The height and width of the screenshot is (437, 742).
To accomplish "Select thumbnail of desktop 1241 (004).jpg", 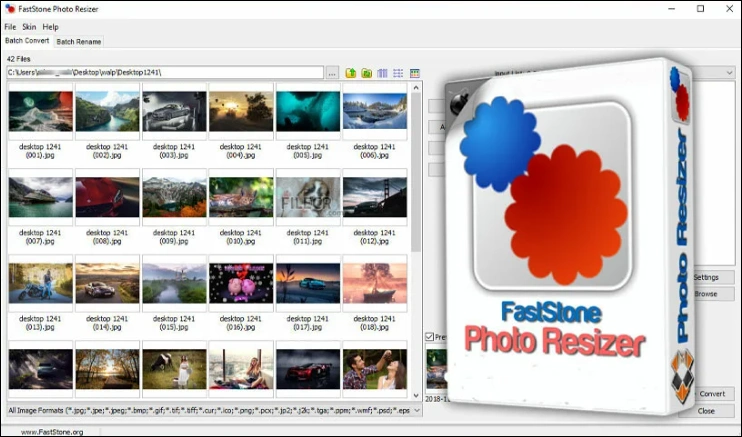I will (241, 111).
